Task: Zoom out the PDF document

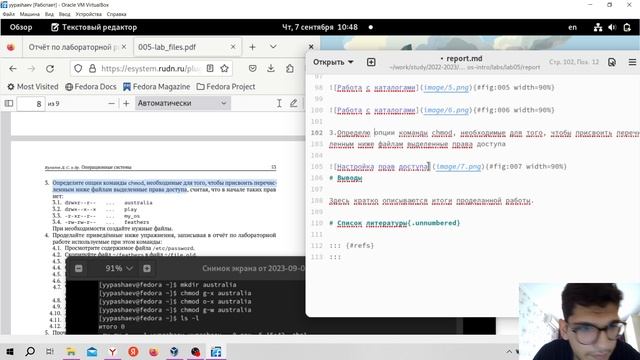Action: 111,103
